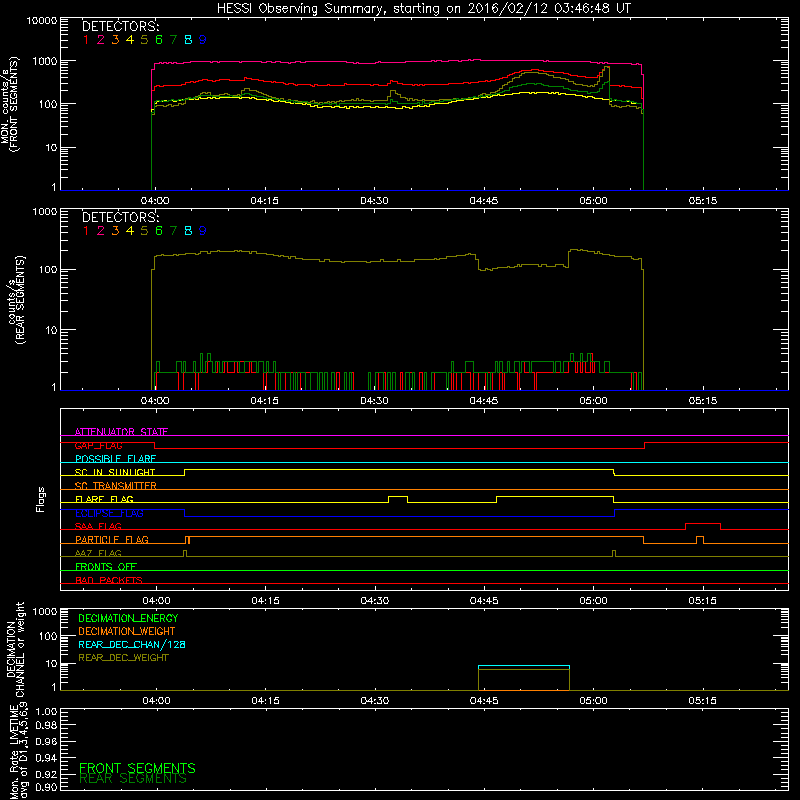
Task: Click DETECTORS: heading in front segments plot
Action: click(x=121, y=26)
